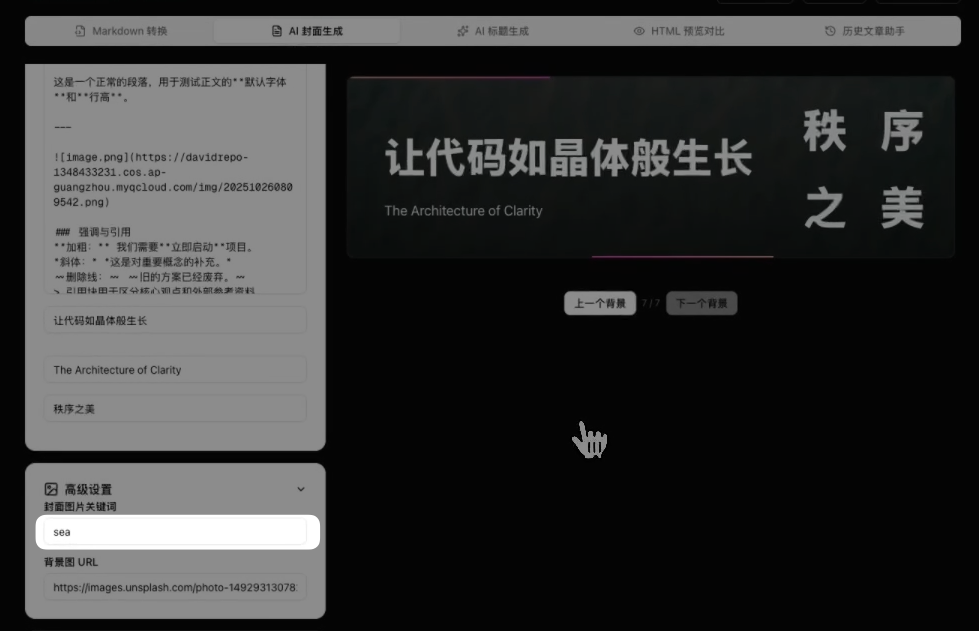Click the document icon on AI 封面生成

(277, 31)
